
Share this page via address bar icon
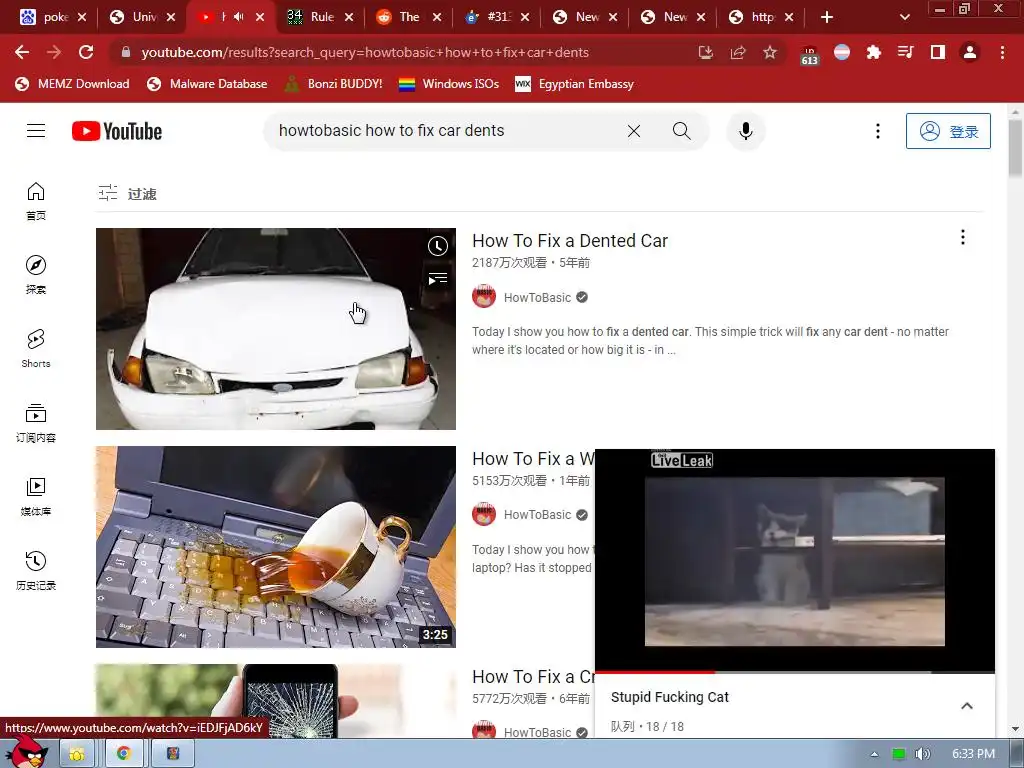[738, 52]
